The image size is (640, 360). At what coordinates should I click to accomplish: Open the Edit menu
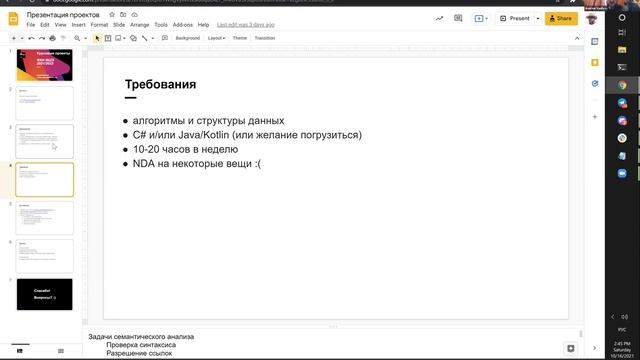[x=44, y=25]
